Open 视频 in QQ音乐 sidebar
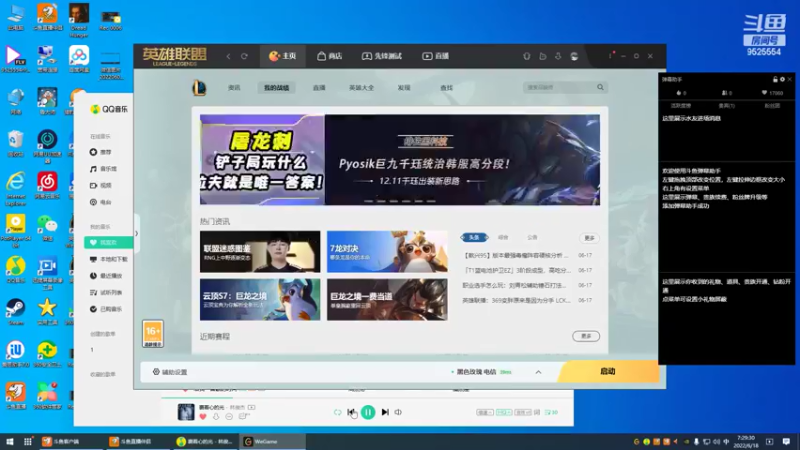Viewport: 800px width, 450px height. coord(101,186)
